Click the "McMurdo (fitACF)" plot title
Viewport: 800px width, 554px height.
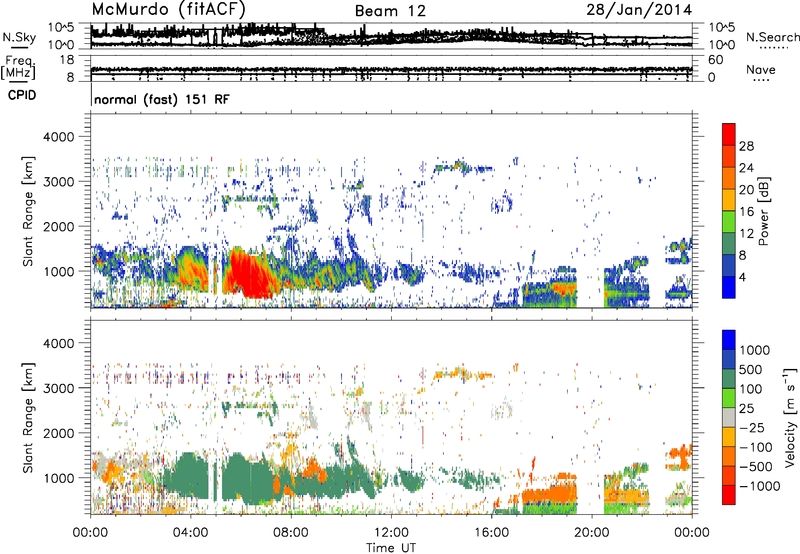[x=168, y=9]
